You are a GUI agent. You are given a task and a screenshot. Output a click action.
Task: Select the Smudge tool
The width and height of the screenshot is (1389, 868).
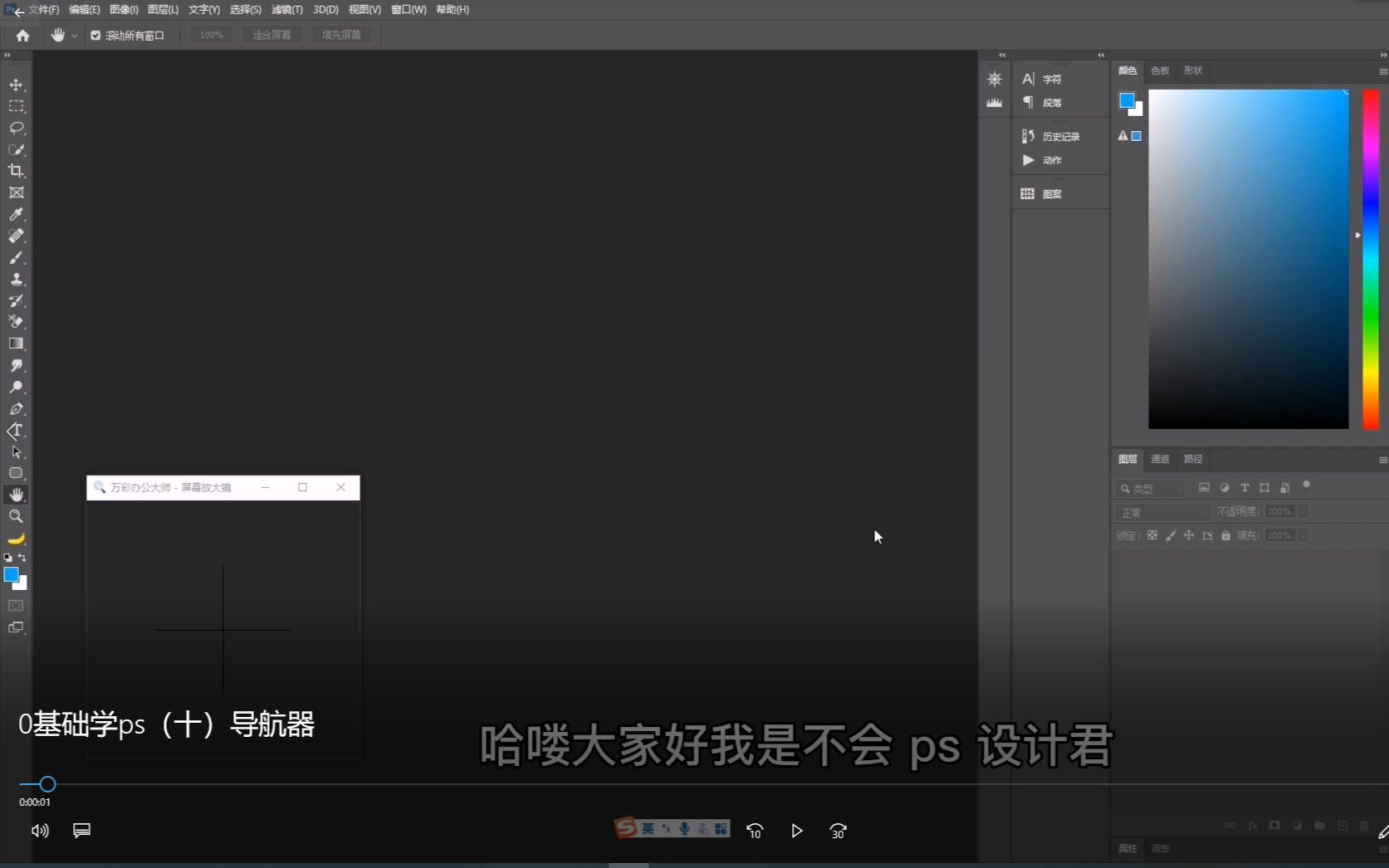pyautogui.click(x=16, y=365)
